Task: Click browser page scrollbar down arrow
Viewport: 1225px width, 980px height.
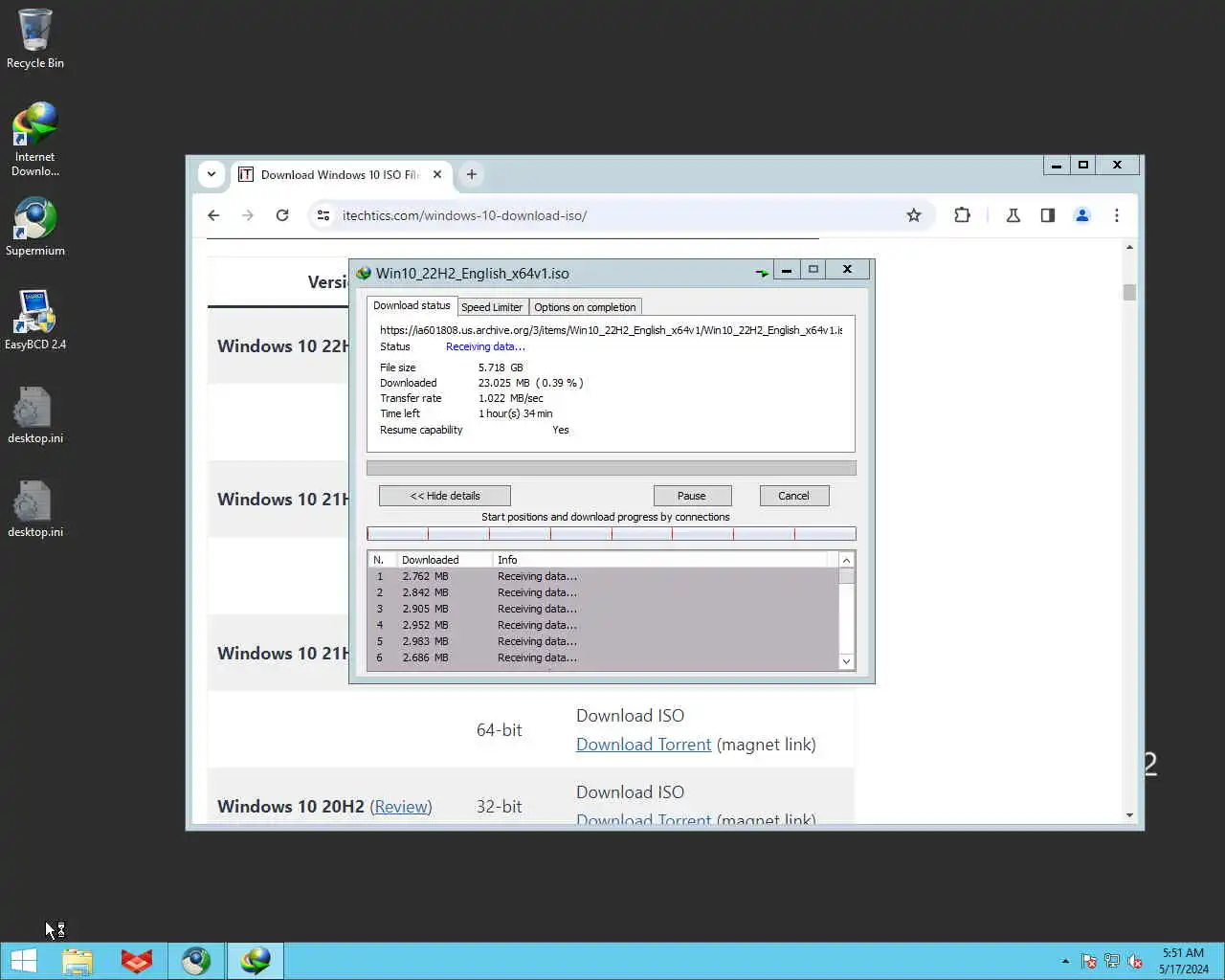Action: point(1129,815)
